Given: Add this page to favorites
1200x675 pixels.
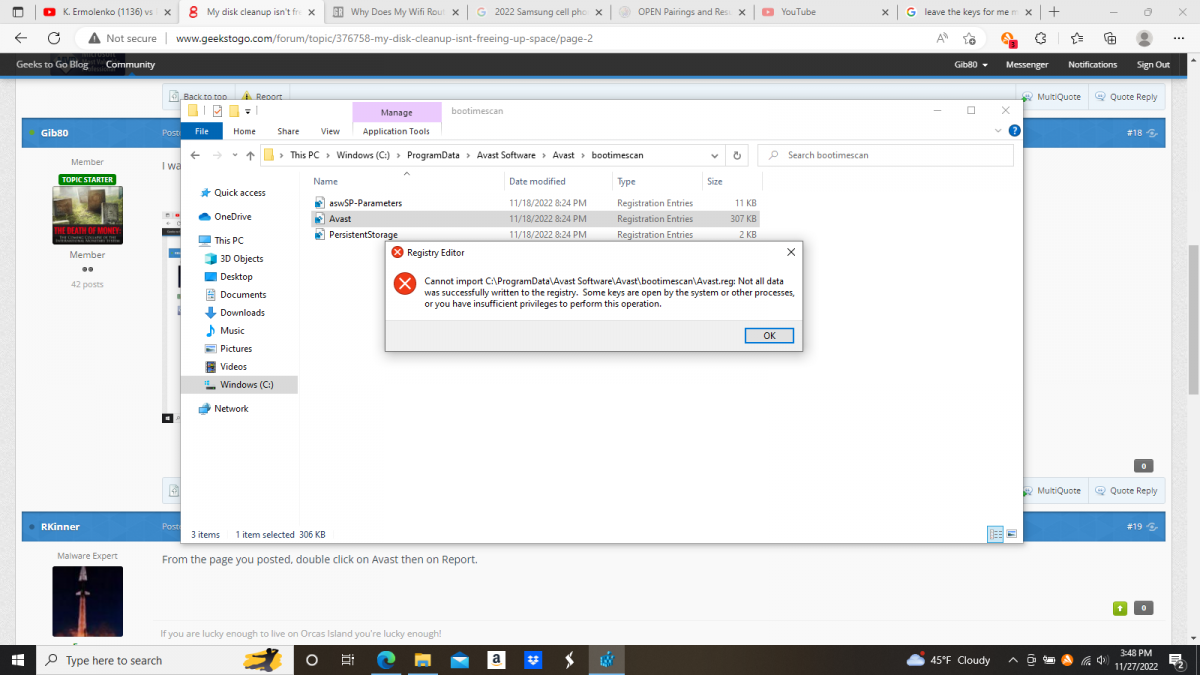Looking at the screenshot, I should point(969,38).
